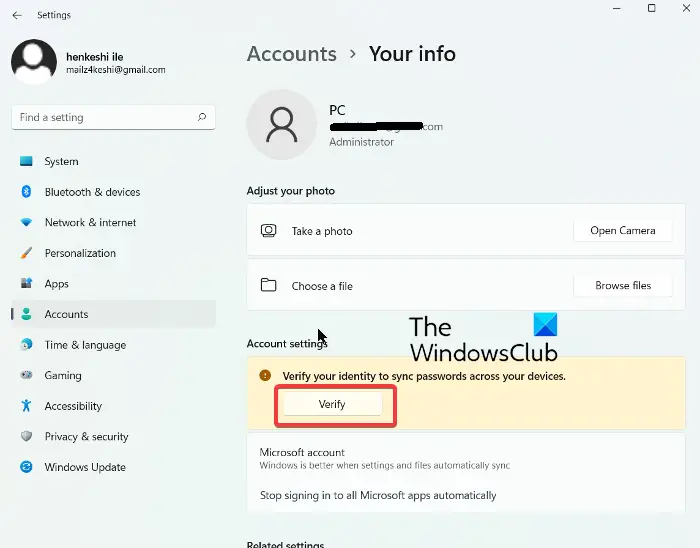
Task: Click the Gaming controller icon
Action: [26, 375]
